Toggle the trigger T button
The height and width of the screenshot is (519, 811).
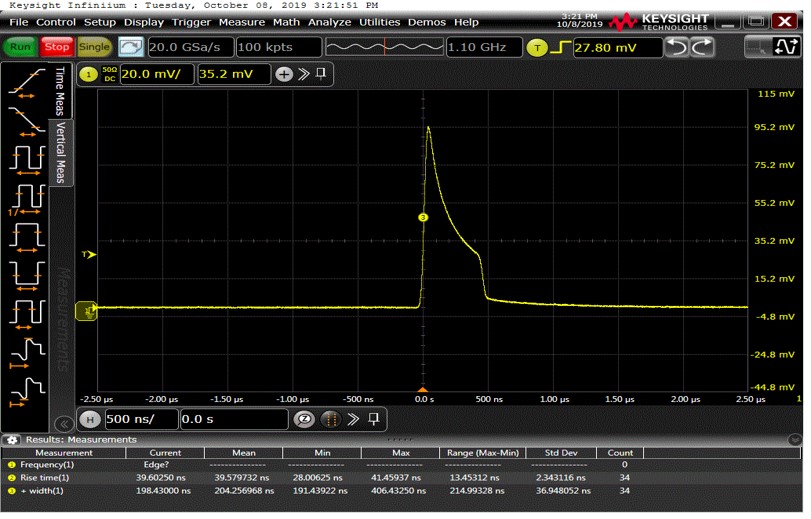coord(537,47)
